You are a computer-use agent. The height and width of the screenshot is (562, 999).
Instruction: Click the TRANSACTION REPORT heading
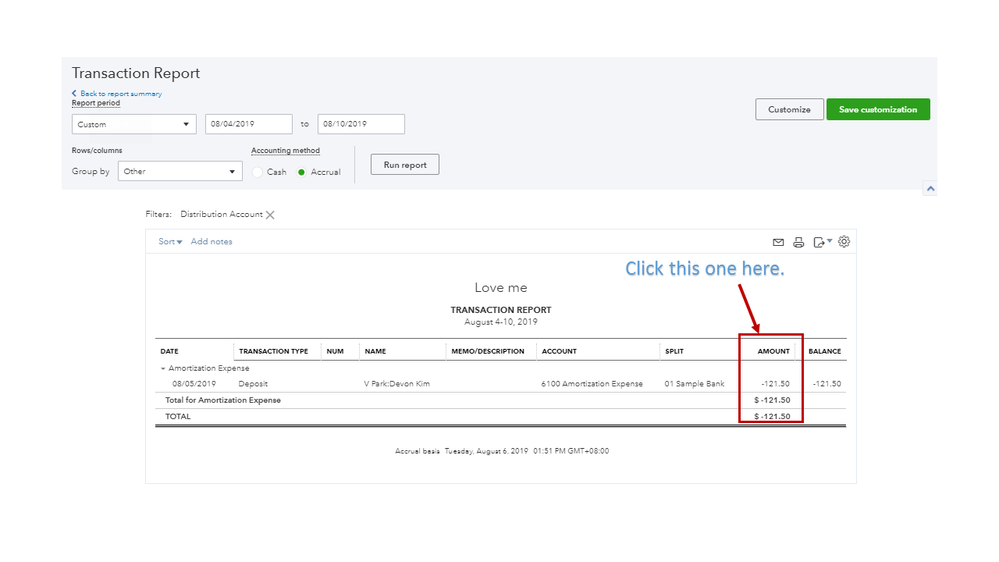pos(501,310)
